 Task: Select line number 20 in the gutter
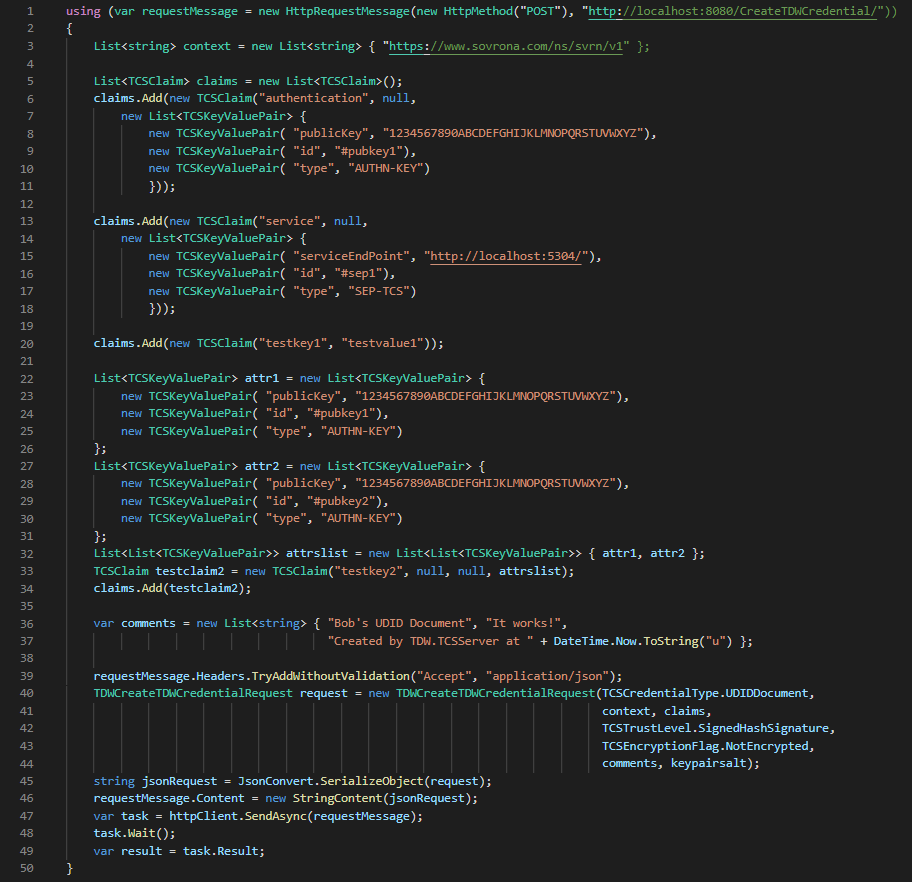(28, 343)
